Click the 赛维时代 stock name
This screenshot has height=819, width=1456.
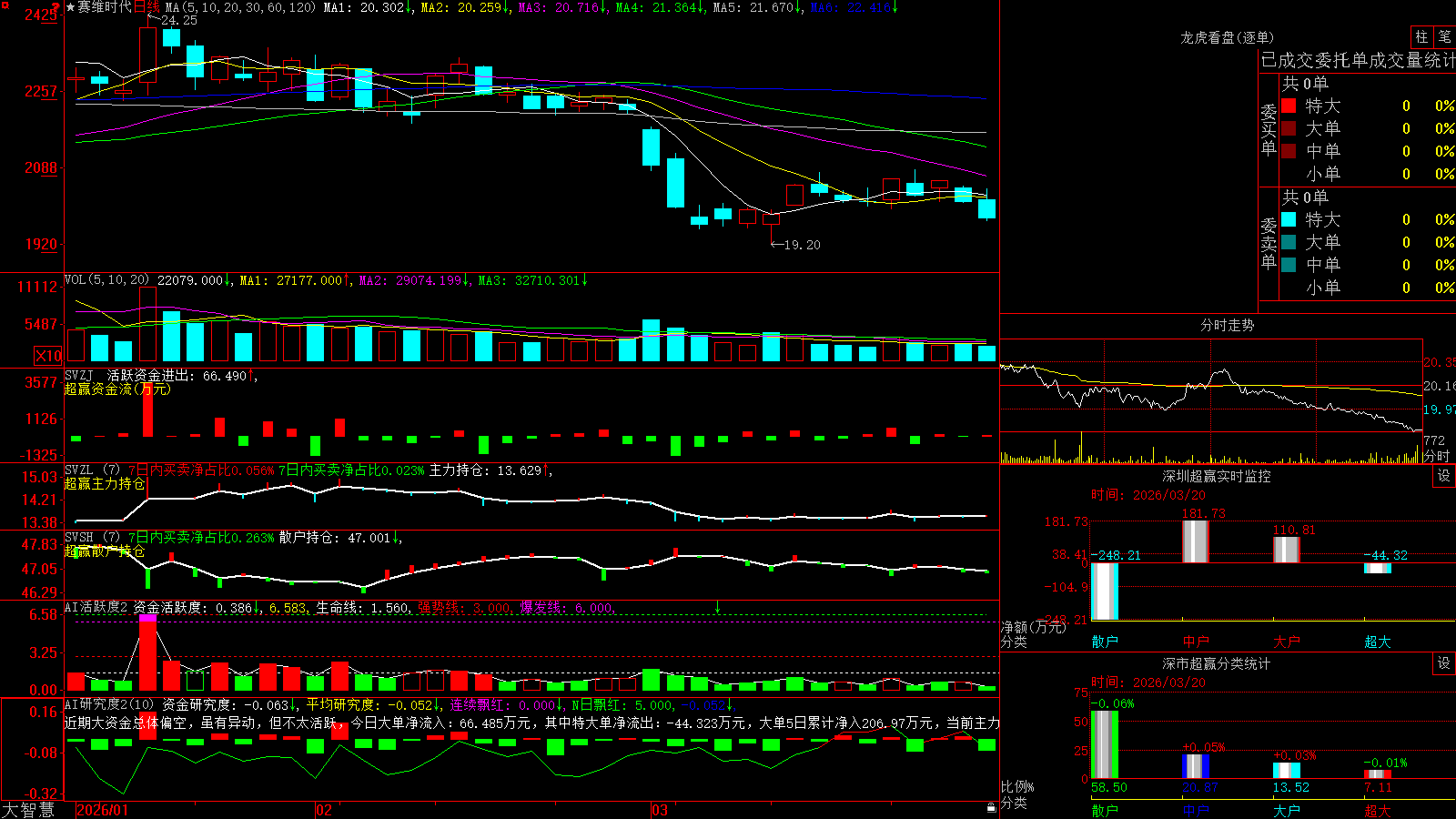(x=105, y=7)
